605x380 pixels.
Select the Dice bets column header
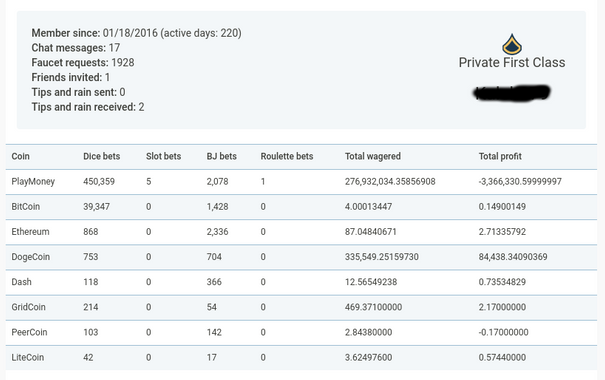101,156
